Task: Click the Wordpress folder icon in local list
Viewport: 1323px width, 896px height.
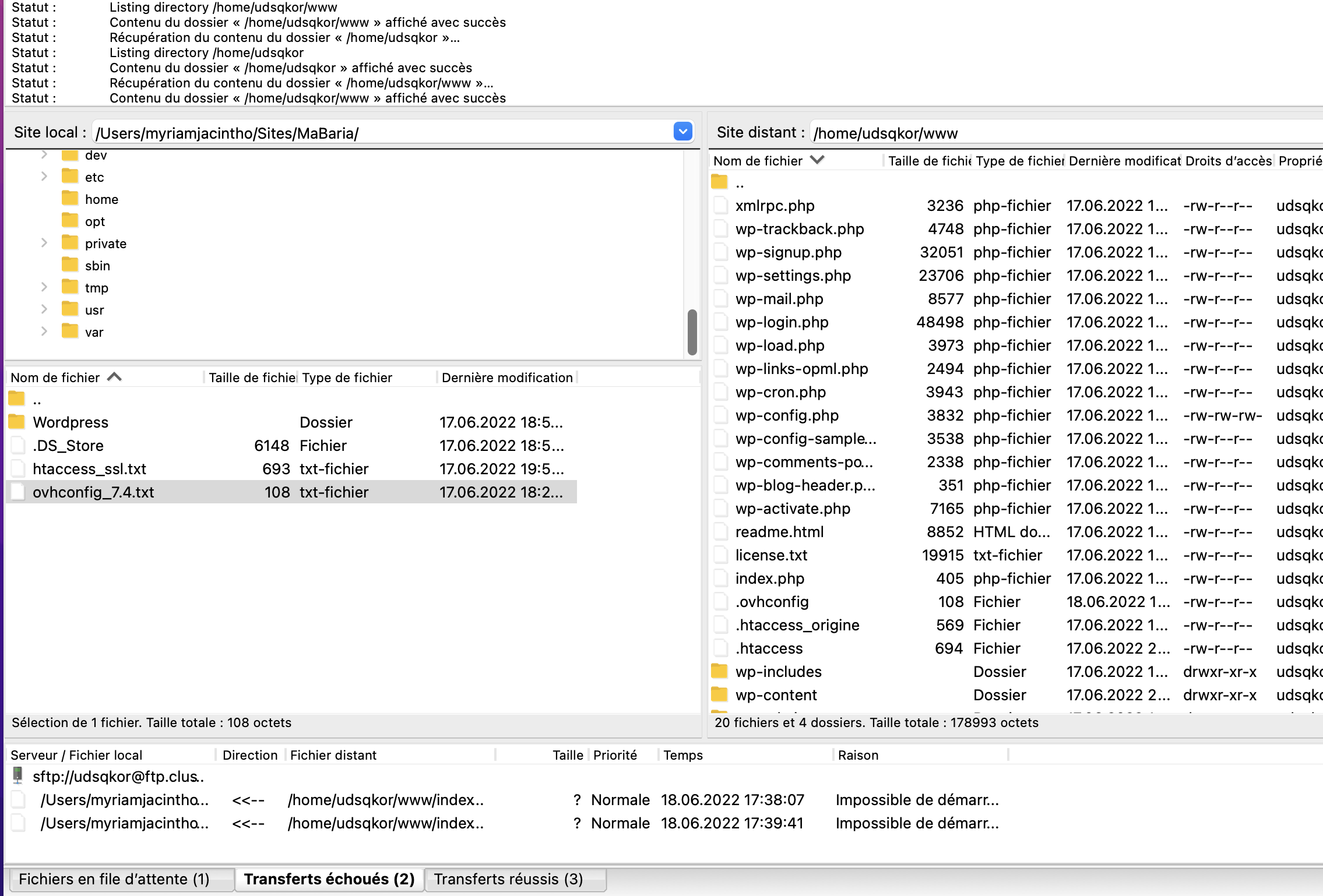Action: (17, 422)
